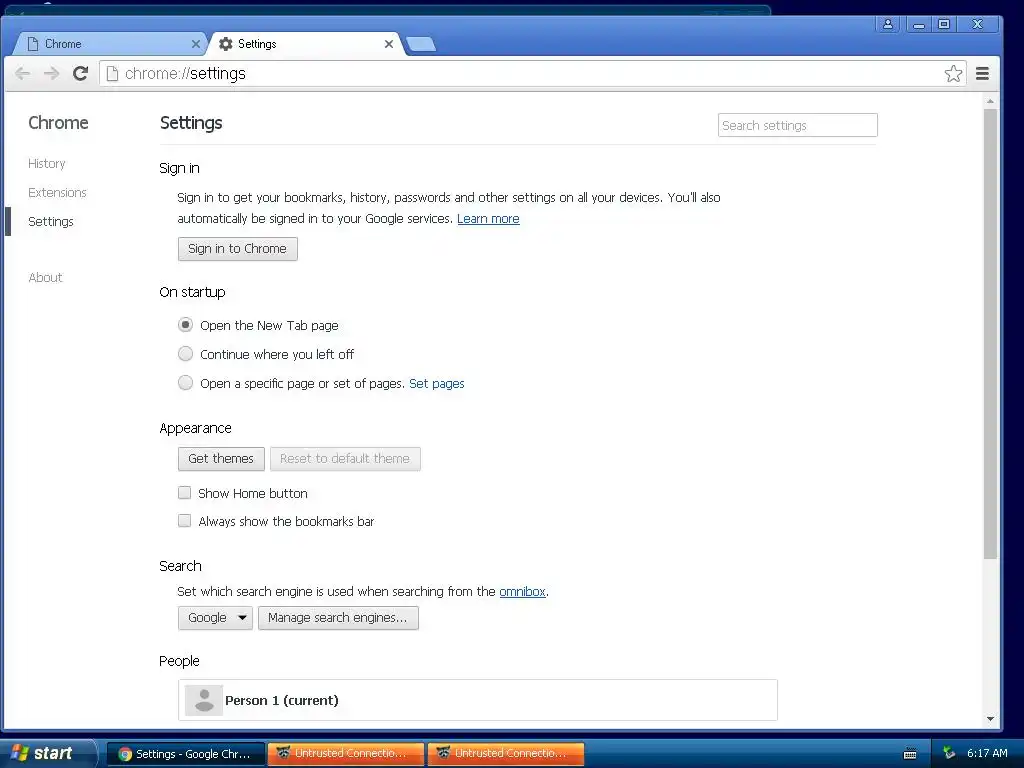The width and height of the screenshot is (1024, 768).
Task: Click the vertical scrollbar thumb
Action: [990, 333]
